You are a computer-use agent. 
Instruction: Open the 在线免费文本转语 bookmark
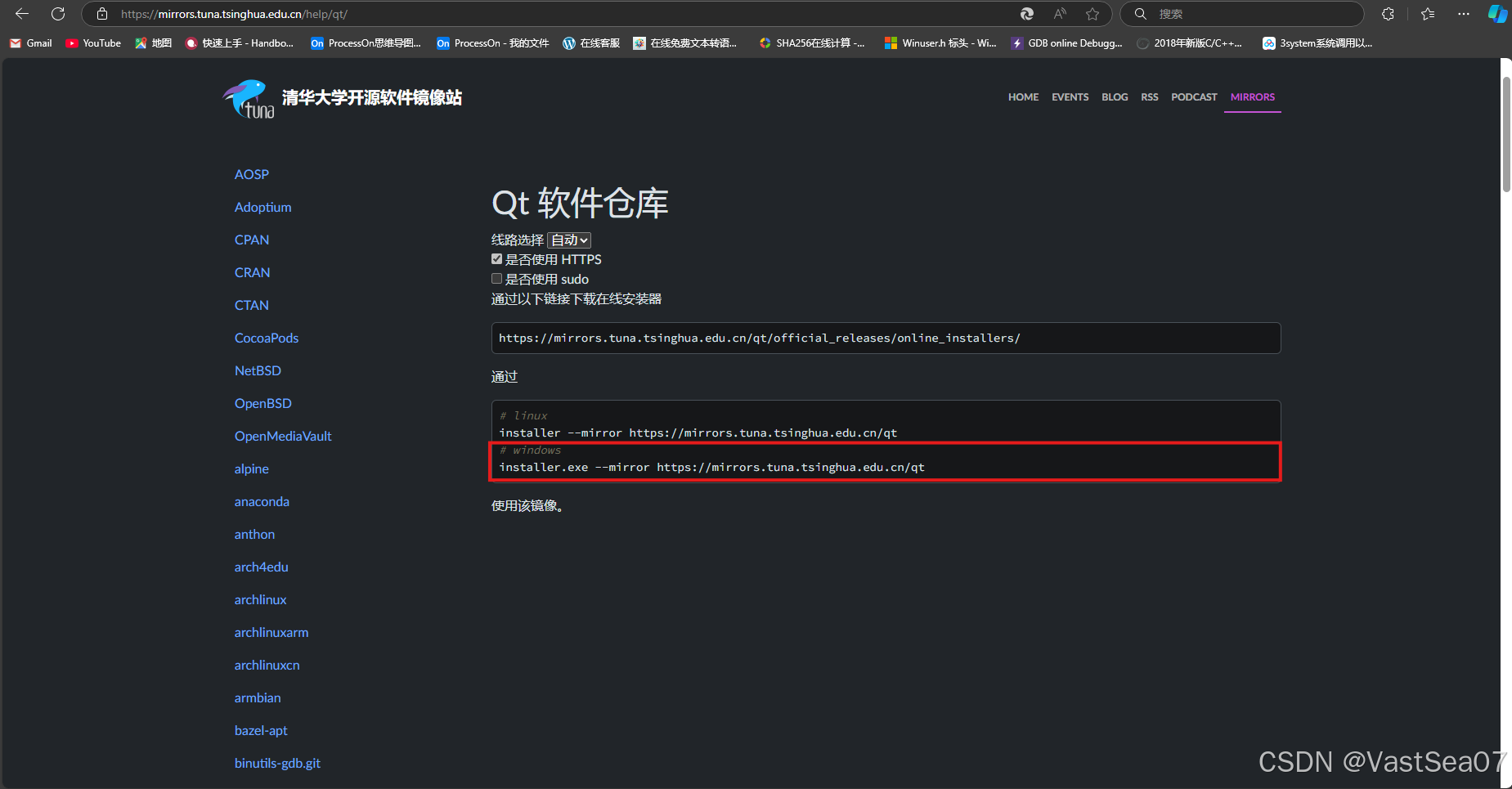coord(685,43)
